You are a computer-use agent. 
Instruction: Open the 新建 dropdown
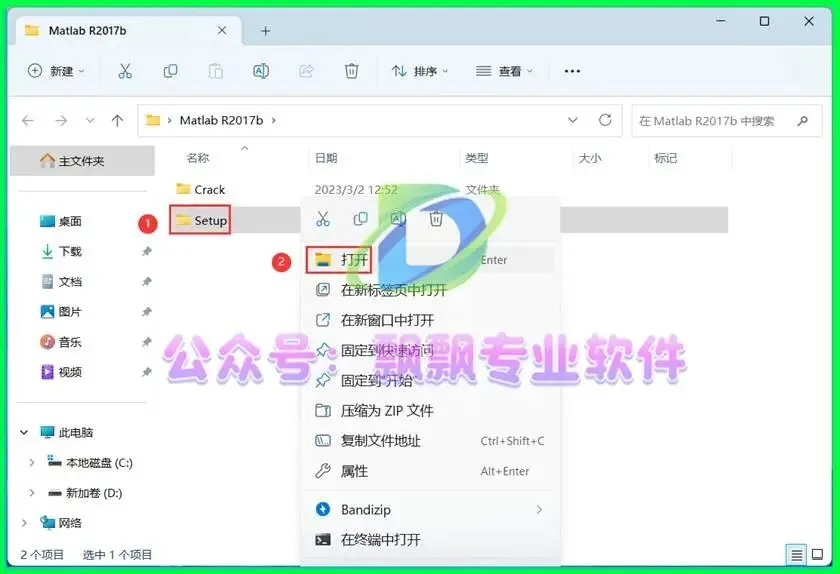point(56,71)
